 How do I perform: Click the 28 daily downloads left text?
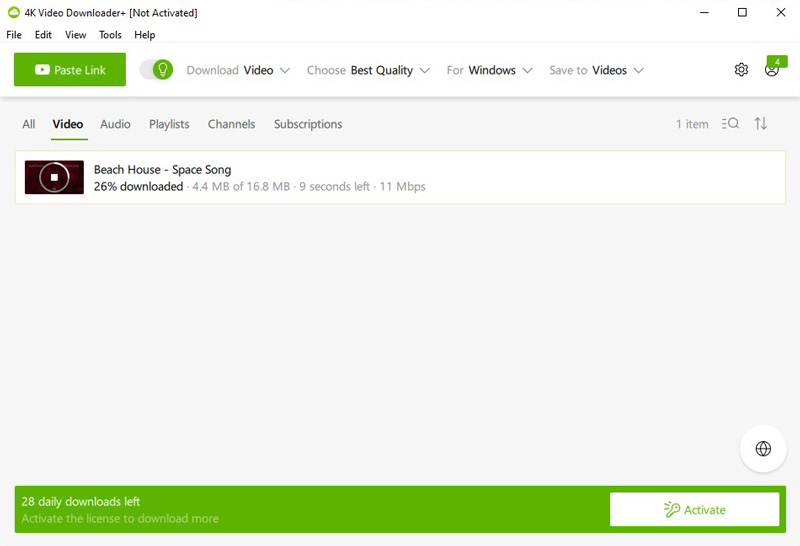(81, 502)
